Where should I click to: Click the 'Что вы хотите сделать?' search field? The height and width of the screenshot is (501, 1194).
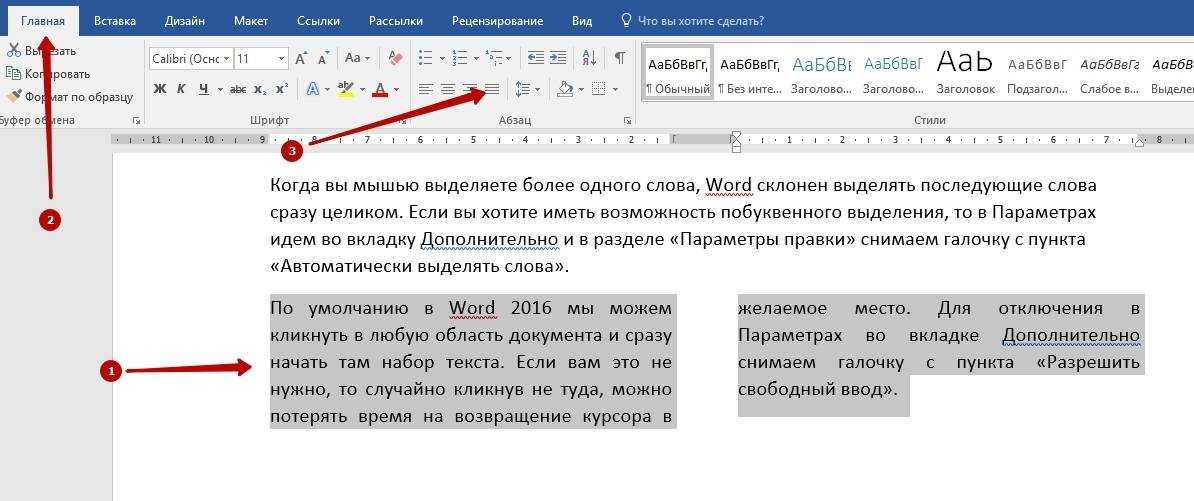(x=700, y=20)
